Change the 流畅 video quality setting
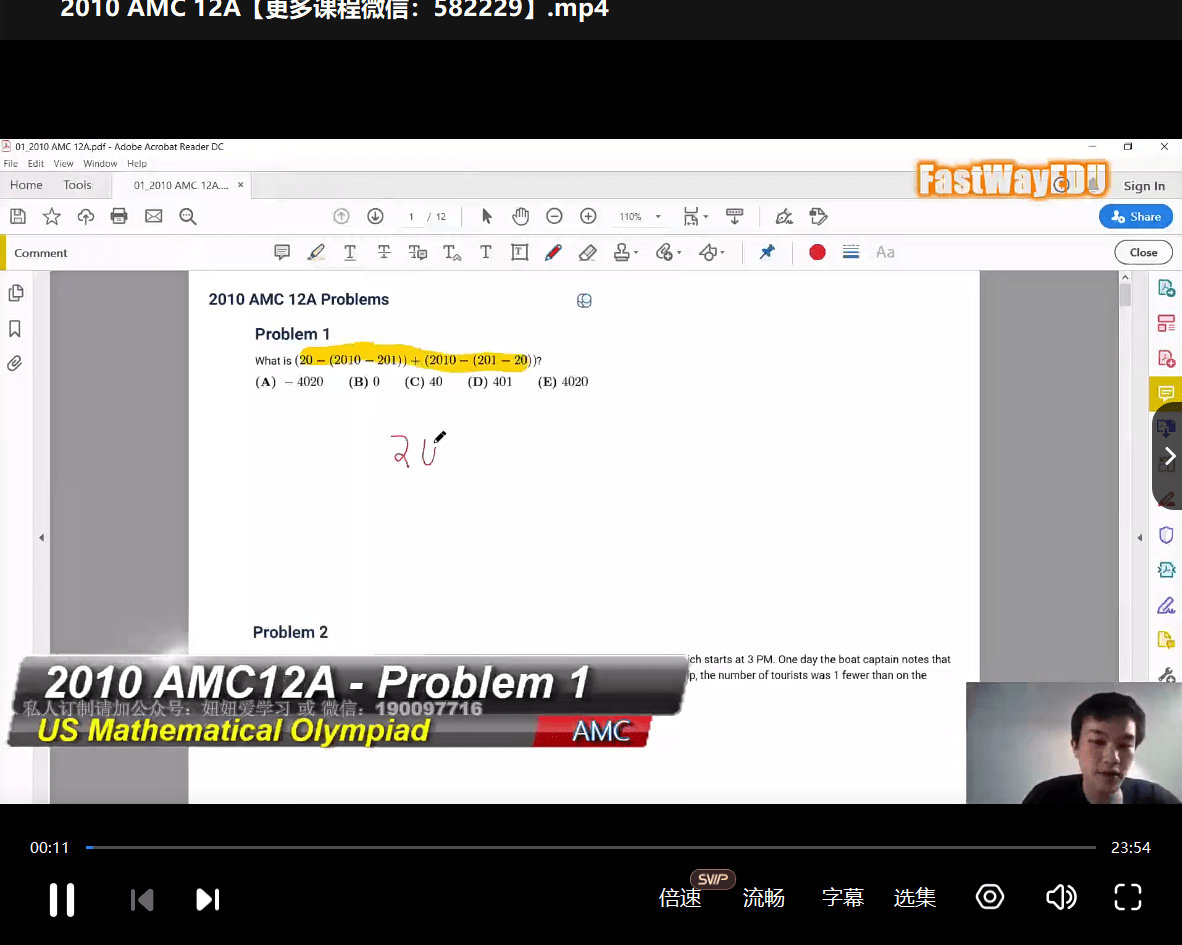 (x=764, y=898)
